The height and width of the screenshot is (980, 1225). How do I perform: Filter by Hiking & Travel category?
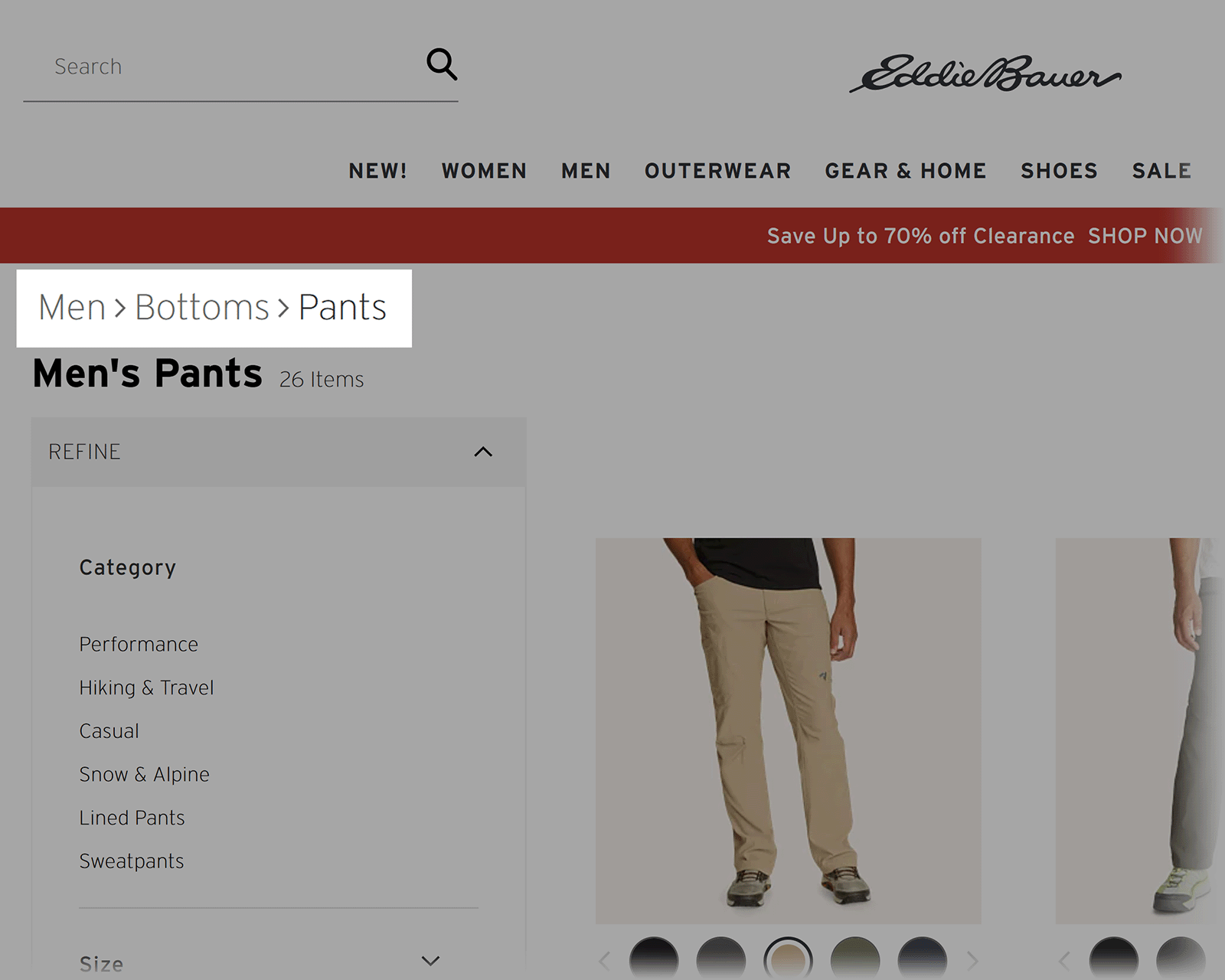146,688
